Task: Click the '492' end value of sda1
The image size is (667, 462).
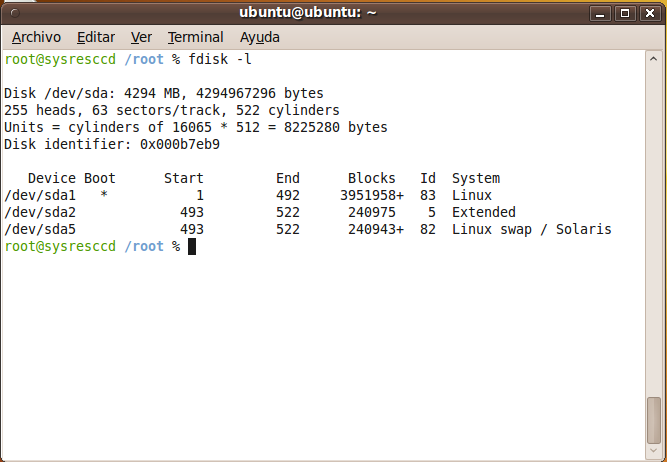Action: (288, 195)
